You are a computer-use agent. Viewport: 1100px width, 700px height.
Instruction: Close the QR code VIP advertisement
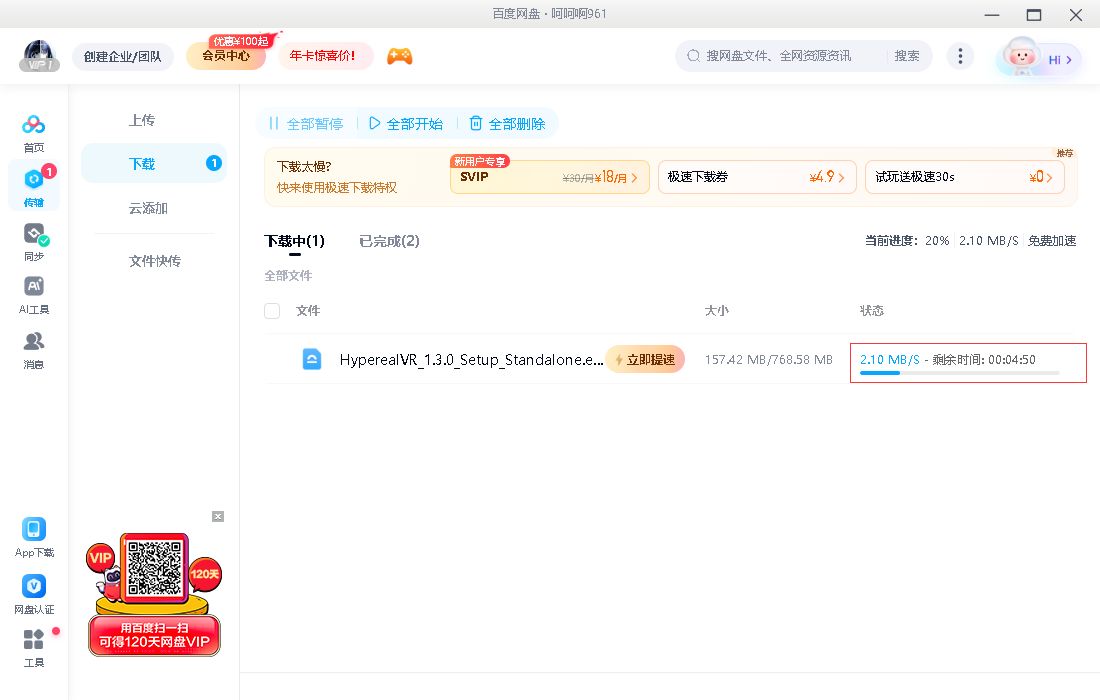click(x=218, y=517)
